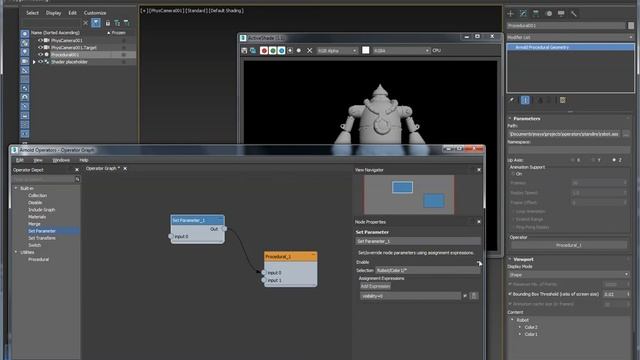This screenshot has width=640, height=360.
Task: Click the Procedural_1 operator button
Action: click(569, 245)
